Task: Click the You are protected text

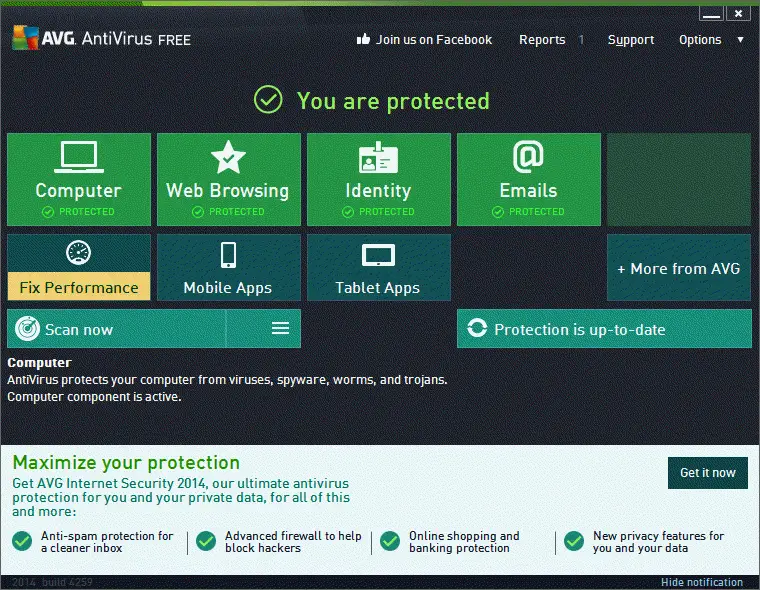Action: tap(393, 101)
